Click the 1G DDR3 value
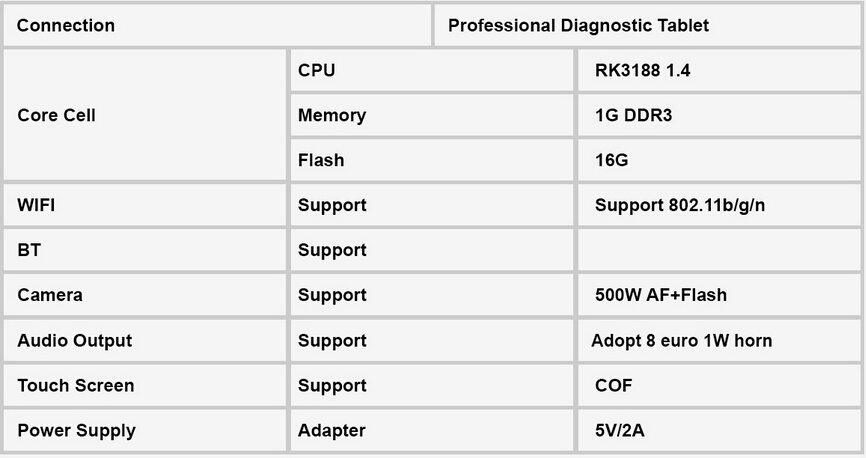This screenshot has width=866, height=458. tap(633, 115)
